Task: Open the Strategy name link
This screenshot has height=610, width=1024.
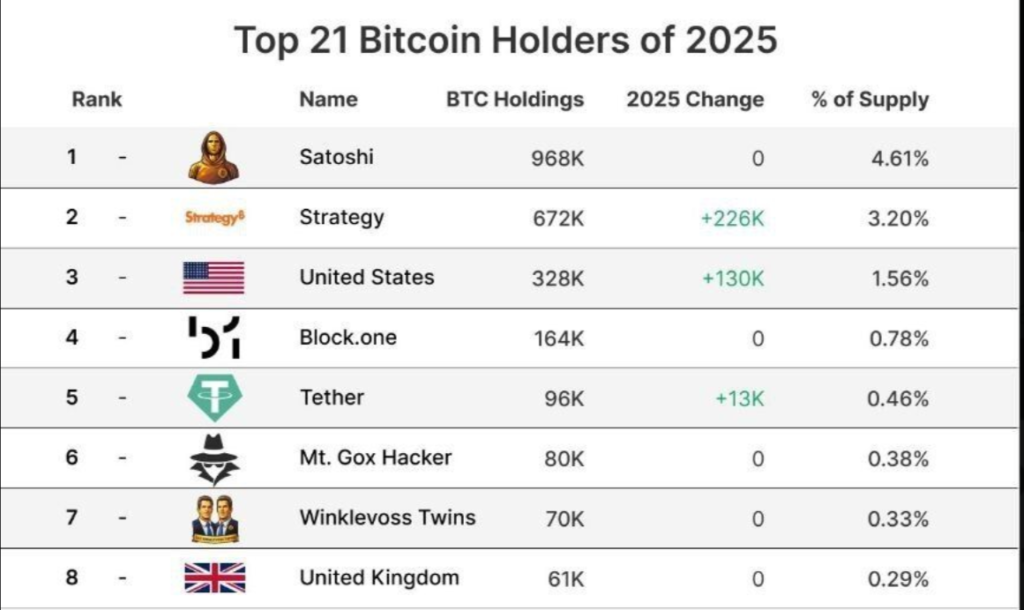Action: (x=341, y=217)
